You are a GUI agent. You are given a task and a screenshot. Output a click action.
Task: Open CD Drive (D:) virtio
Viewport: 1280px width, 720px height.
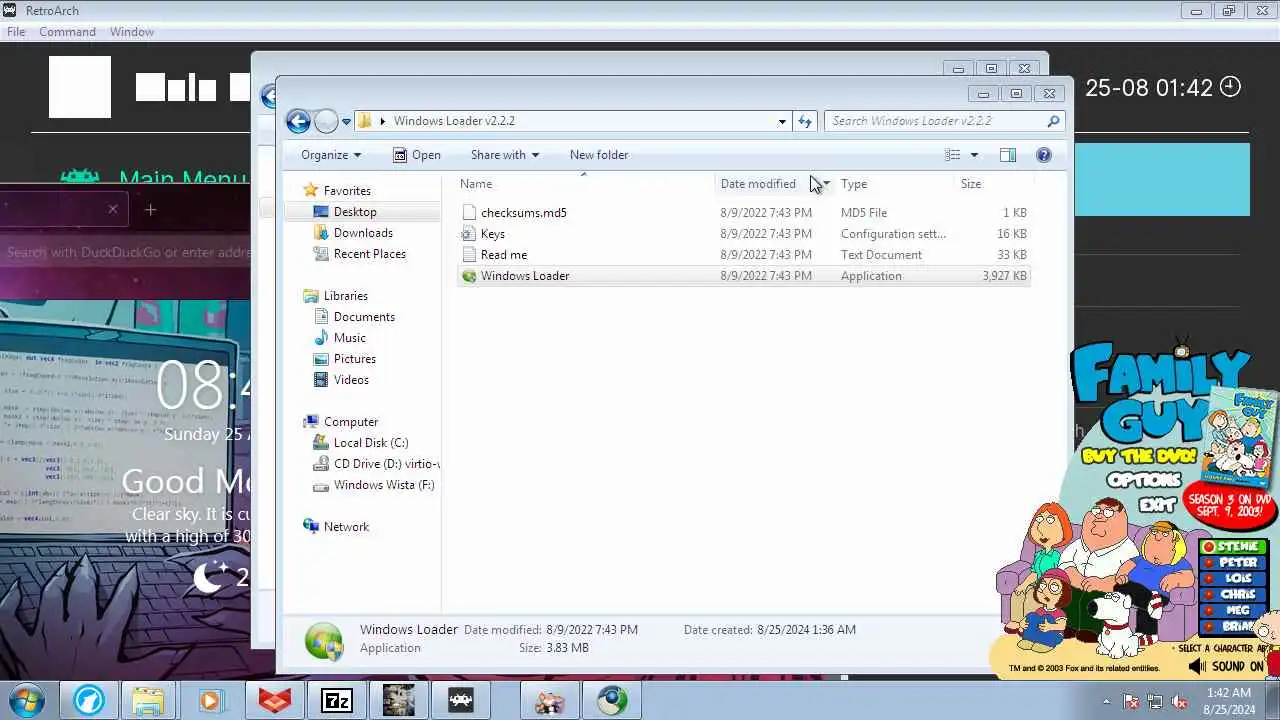(x=386, y=464)
